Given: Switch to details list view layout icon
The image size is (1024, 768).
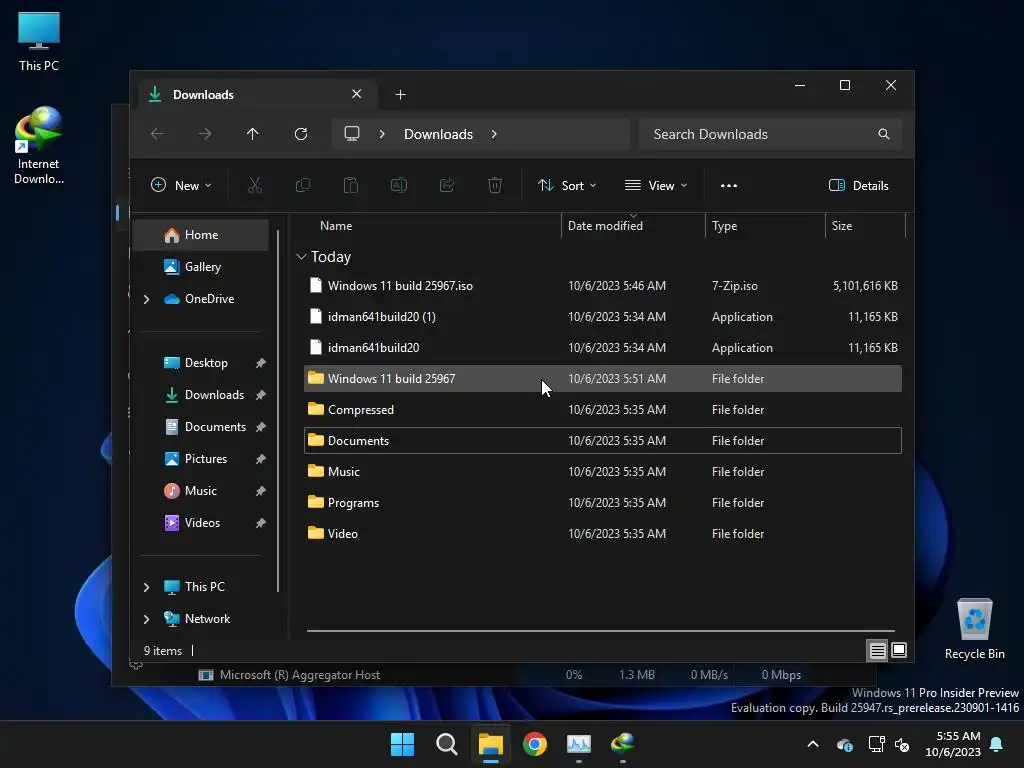Looking at the screenshot, I should coord(877,650).
